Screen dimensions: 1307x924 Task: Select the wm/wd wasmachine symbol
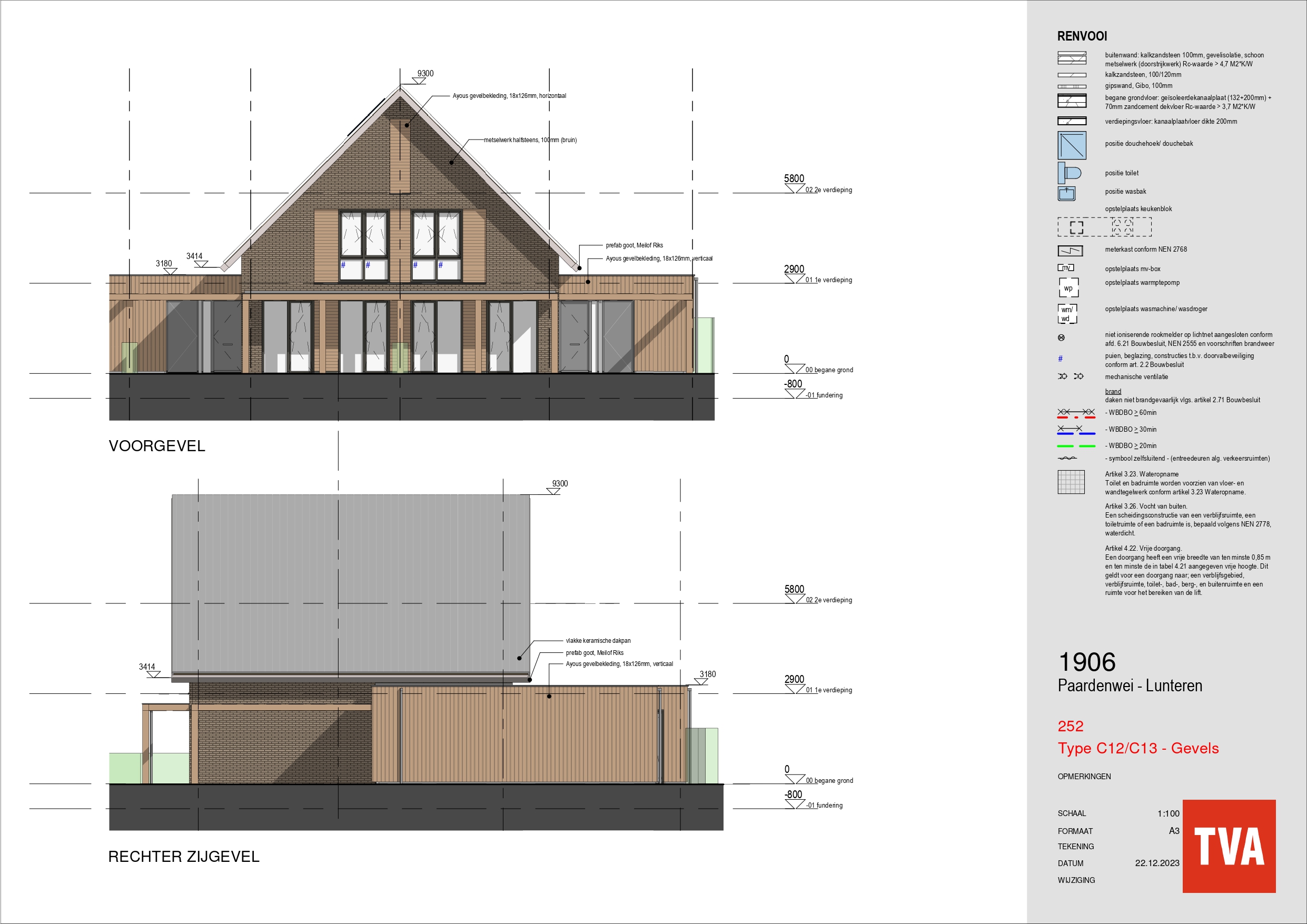click(x=1067, y=314)
